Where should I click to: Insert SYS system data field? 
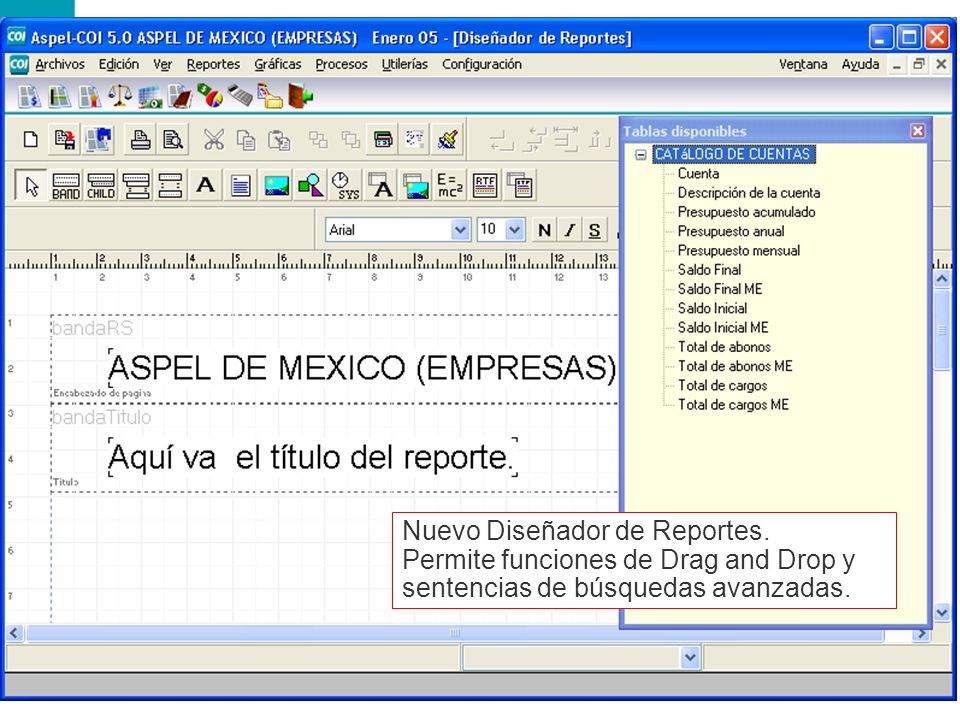click(346, 186)
